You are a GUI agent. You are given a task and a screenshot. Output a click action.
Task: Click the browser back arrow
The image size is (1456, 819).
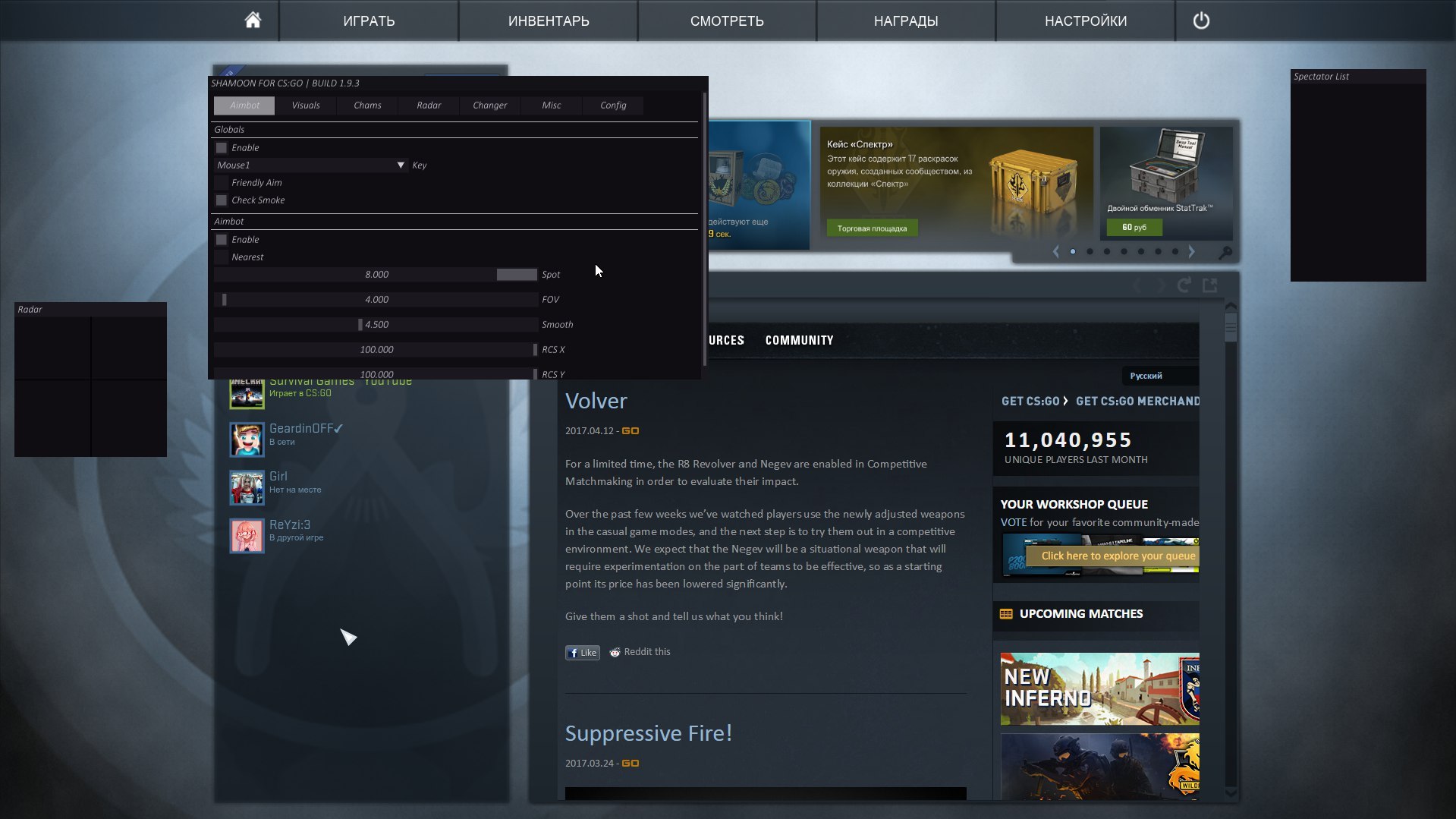(1137, 285)
